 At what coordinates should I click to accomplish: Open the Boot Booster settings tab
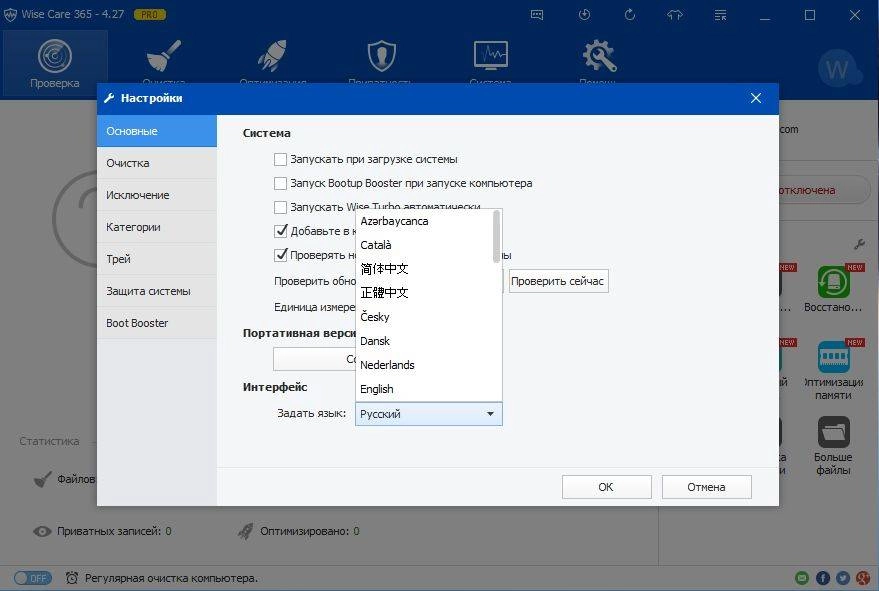(157, 323)
